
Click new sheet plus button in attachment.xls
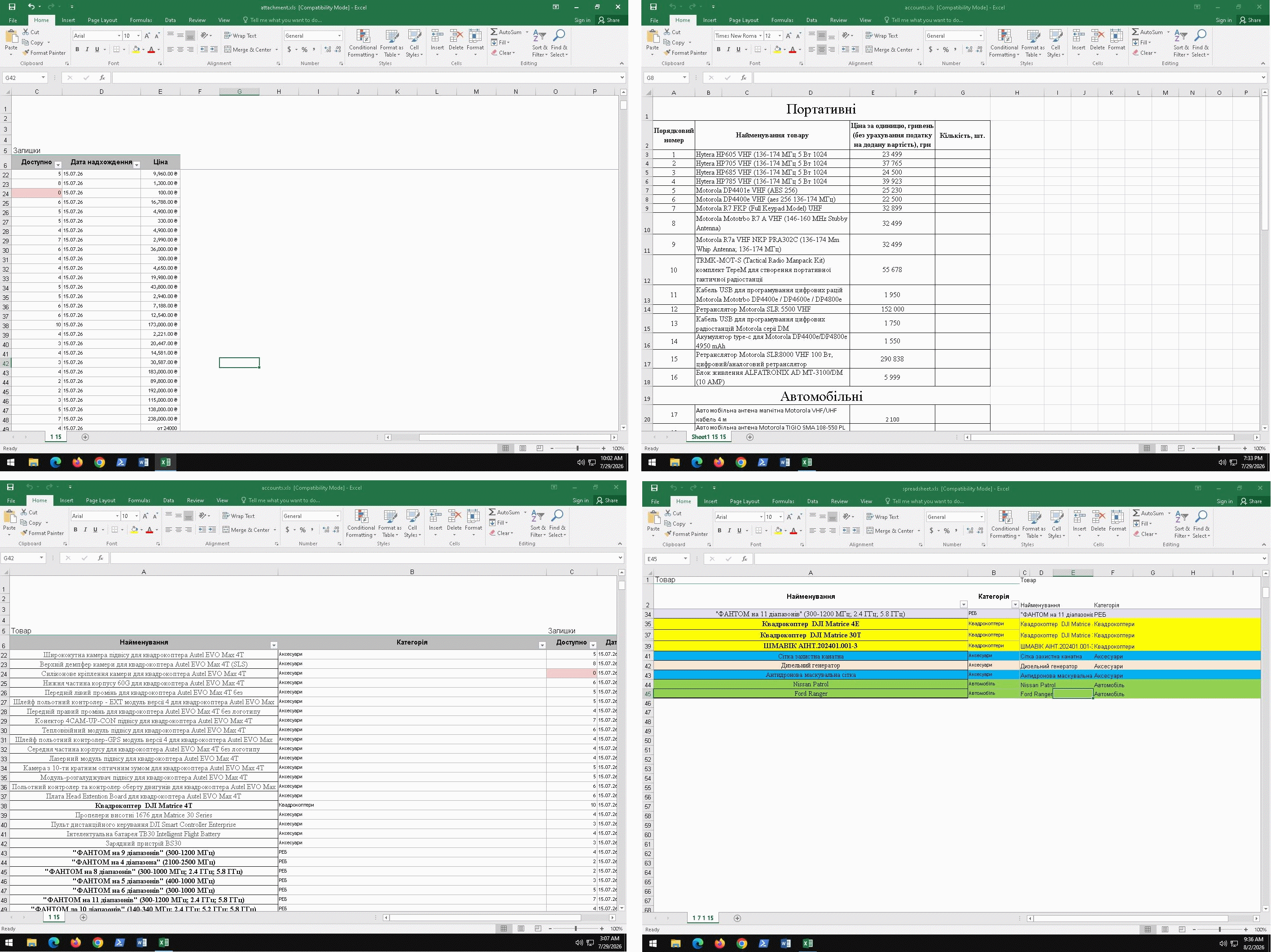[x=85, y=437]
